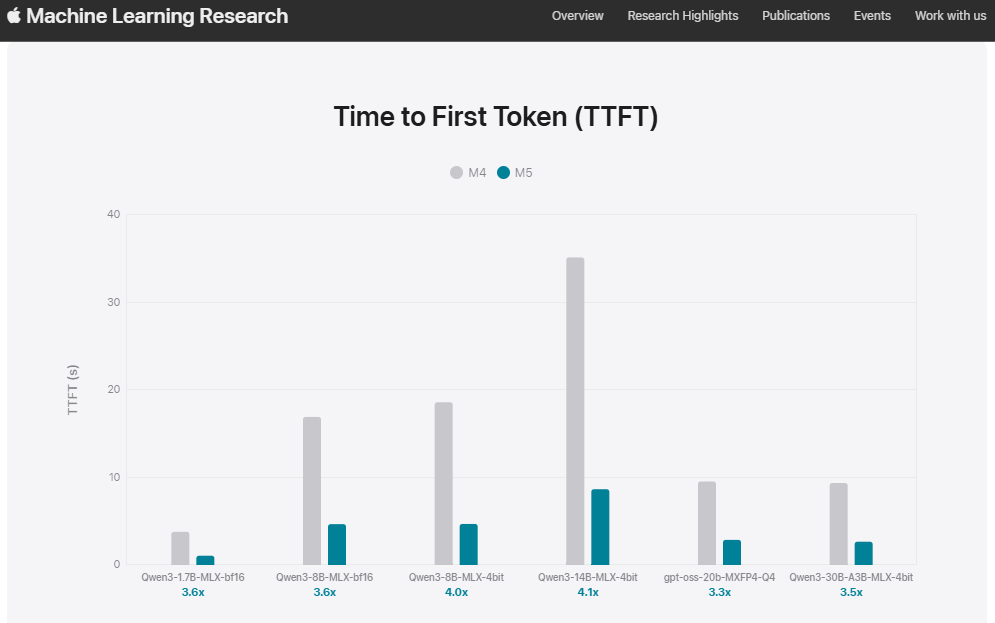This screenshot has height=623, width=995.
Task: Click the M4 bar for Qwen3-8B-MLX-bf16
Action: point(312,490)
